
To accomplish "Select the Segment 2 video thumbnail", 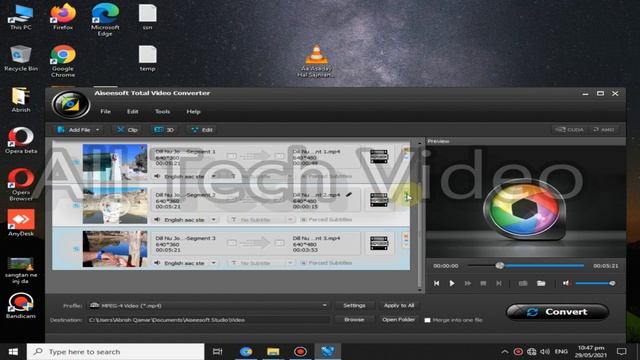I will tap(115, 205).
